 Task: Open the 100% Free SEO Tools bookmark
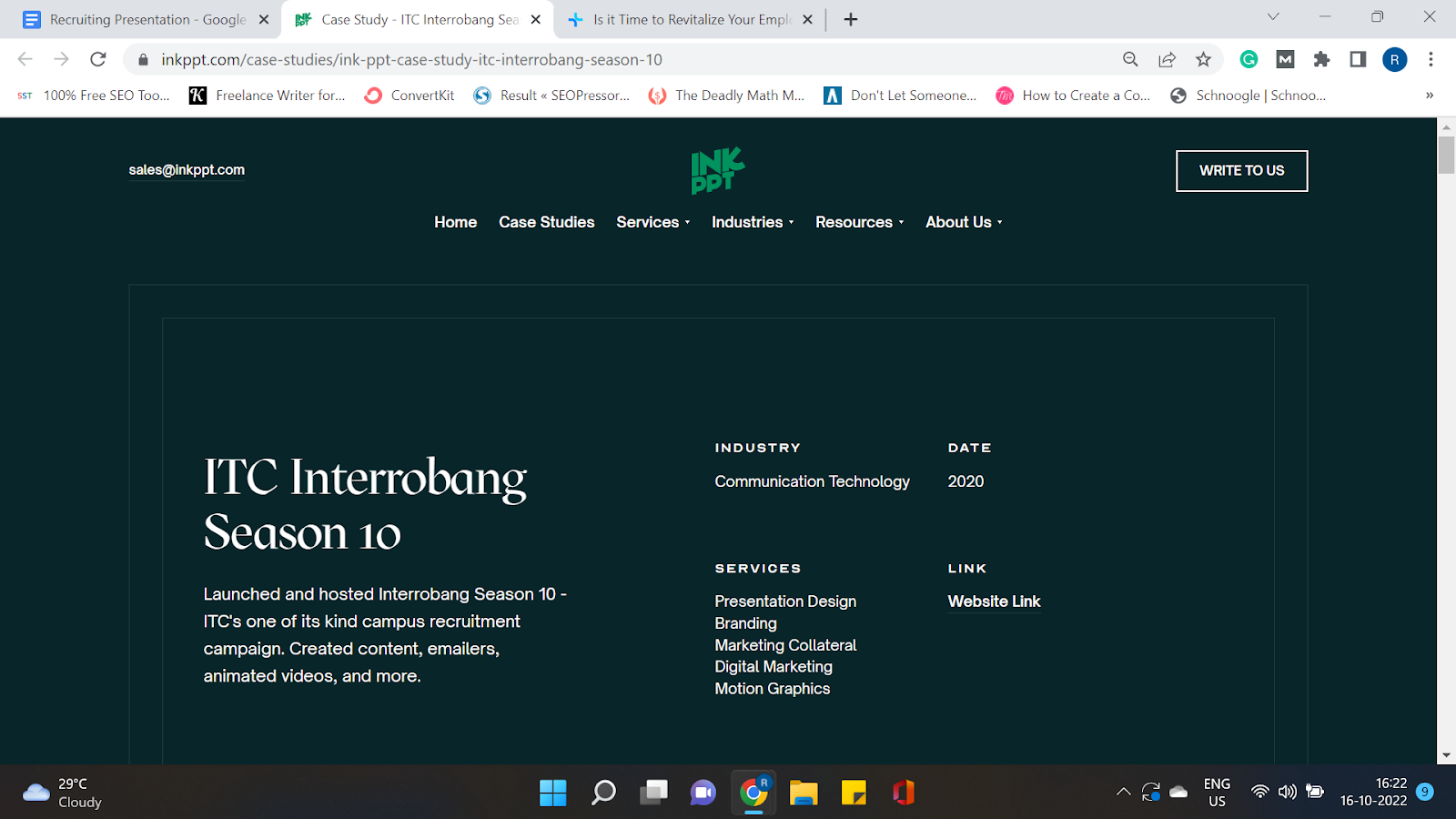coord(94,95)
